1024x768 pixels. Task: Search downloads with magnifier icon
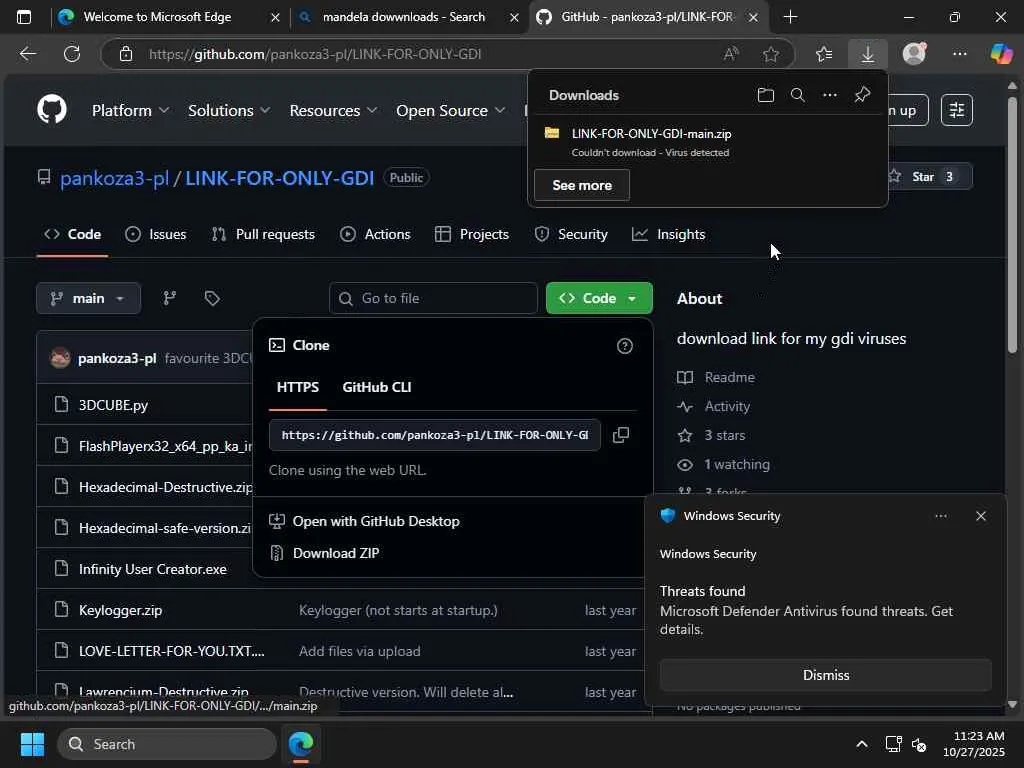(x=797, y=95)
